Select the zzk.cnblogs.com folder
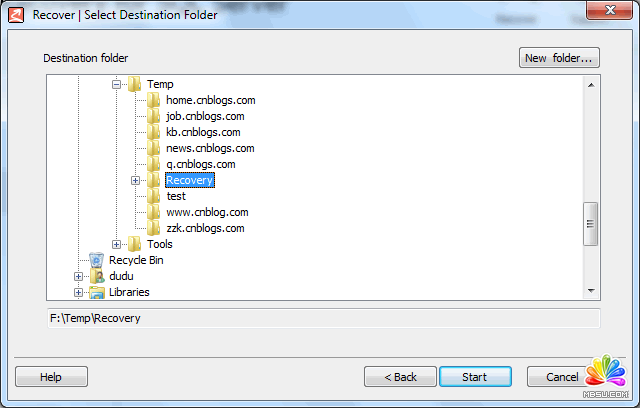The height and width of the screenshot is (408, 640). [x=206, y=228]
